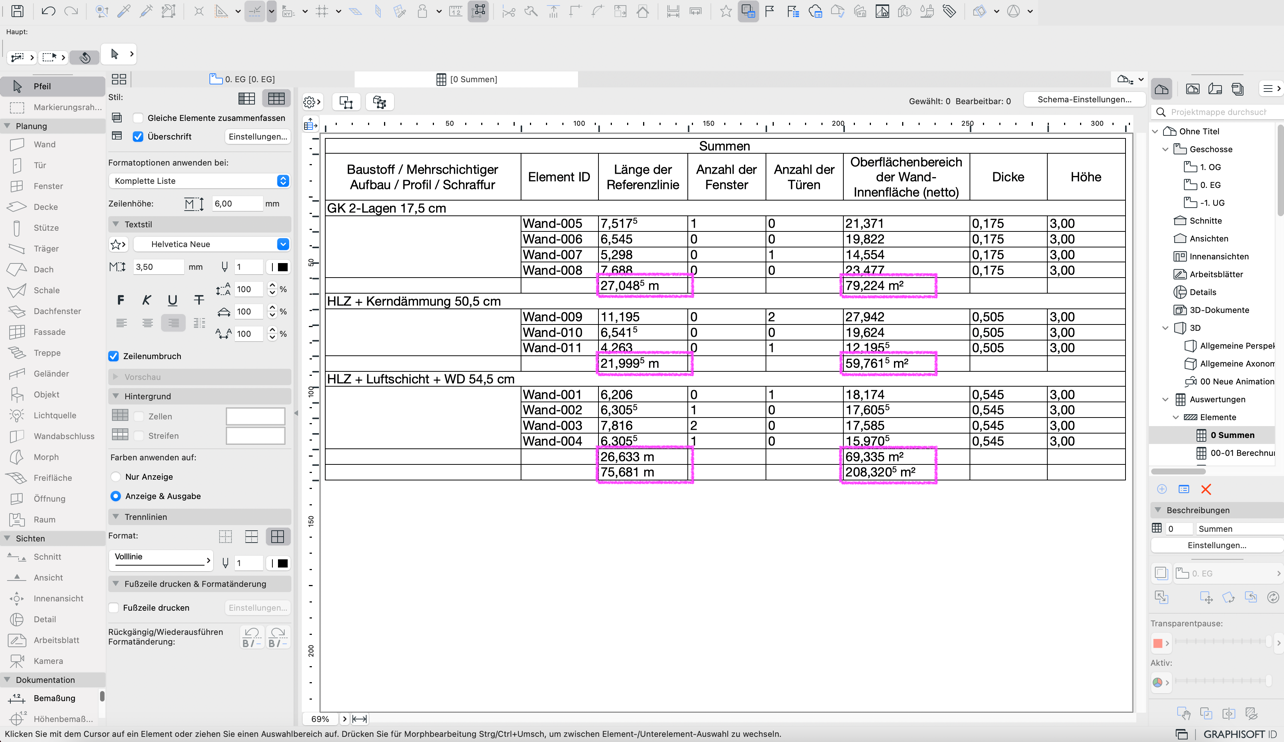Click the Redo arrow in the top toolbar
The width and height of the screenshot is (1284, 742).
click(x=71, y=12)
